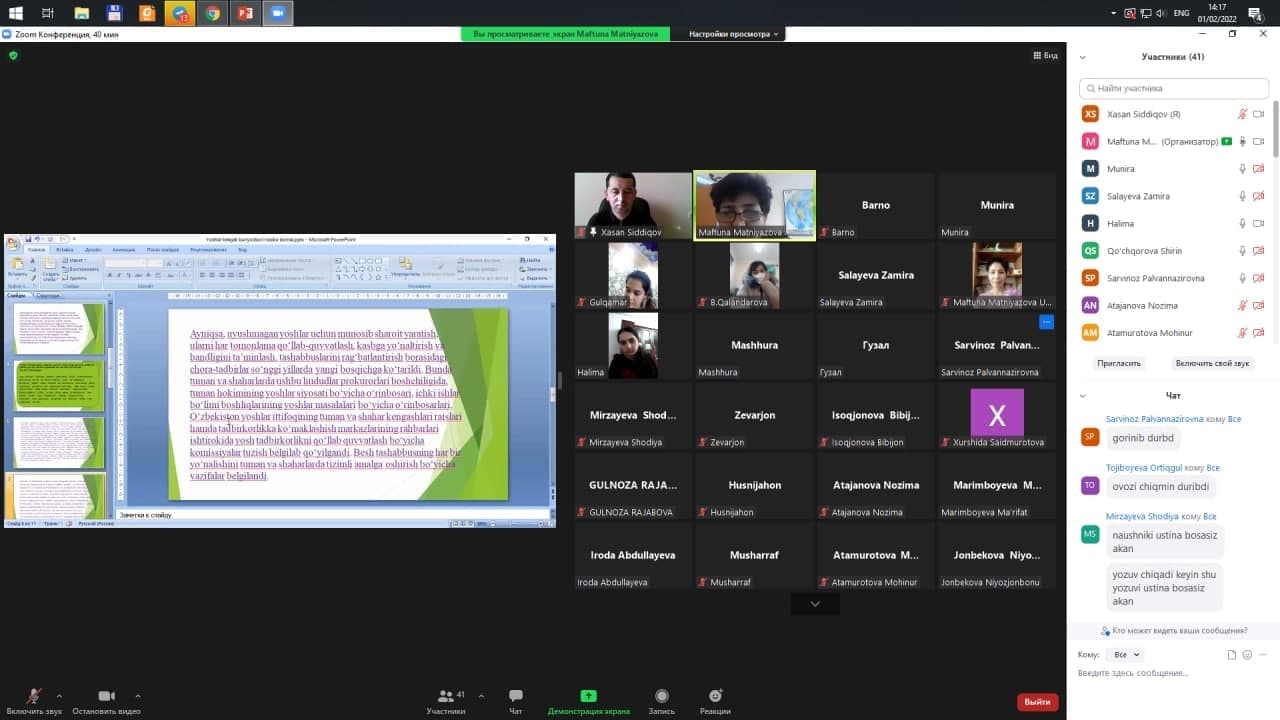Click the taskbar floppy disk app icon

point(114,13)
